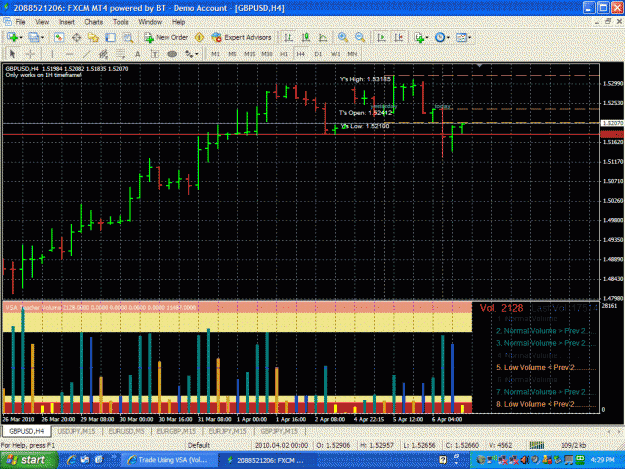This screenshot has height=469, width=625.
Task: Click the taskbar clock 4:29 PM
Action: pos(602,460)
